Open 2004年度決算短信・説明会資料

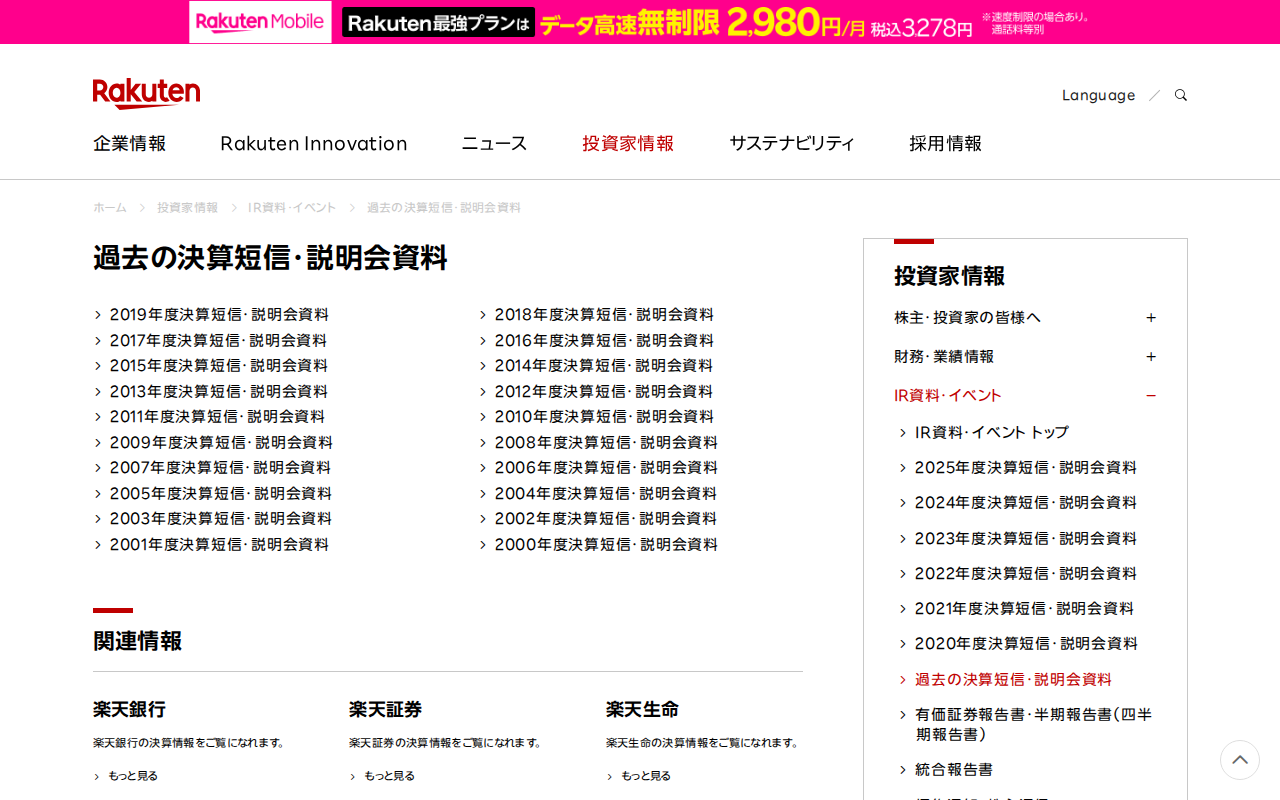coord(606,494)
